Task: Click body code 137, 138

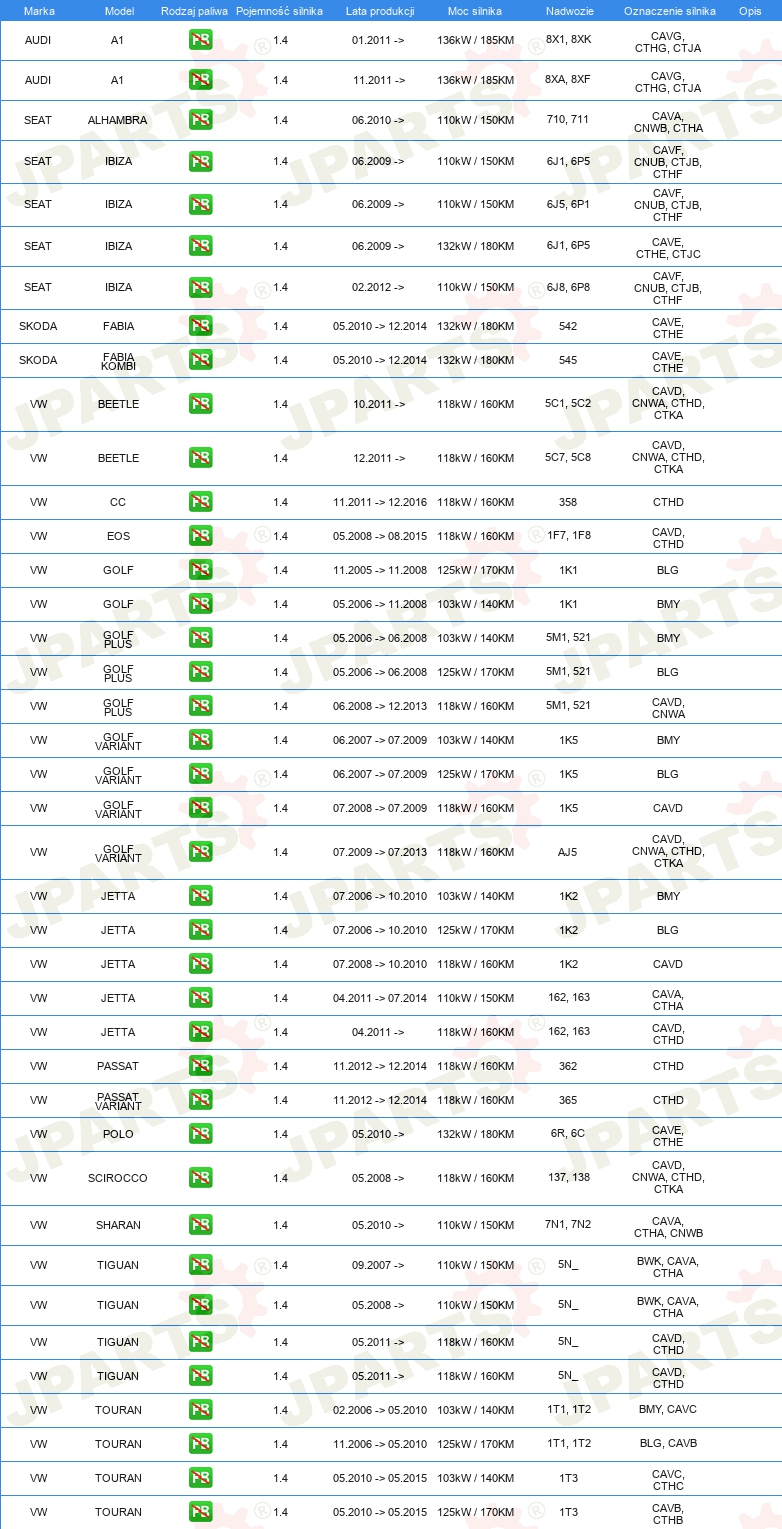Action: pyautogui.click(x=568, y=1178)
